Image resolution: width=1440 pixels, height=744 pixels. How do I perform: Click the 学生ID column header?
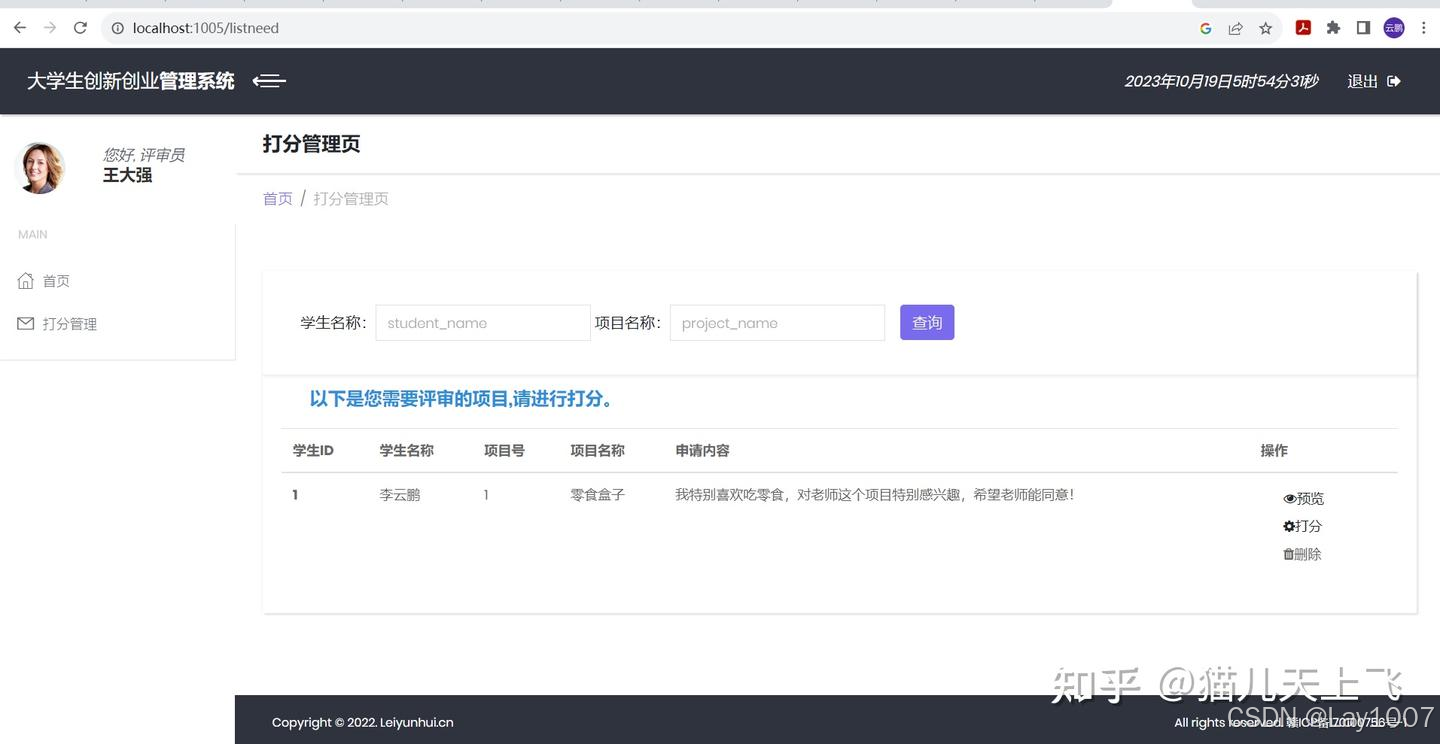tap(313, 451)
